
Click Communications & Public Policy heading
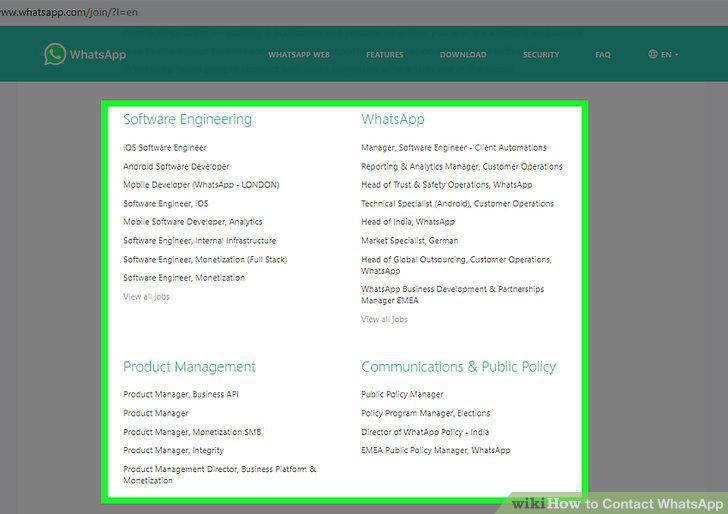458,367
